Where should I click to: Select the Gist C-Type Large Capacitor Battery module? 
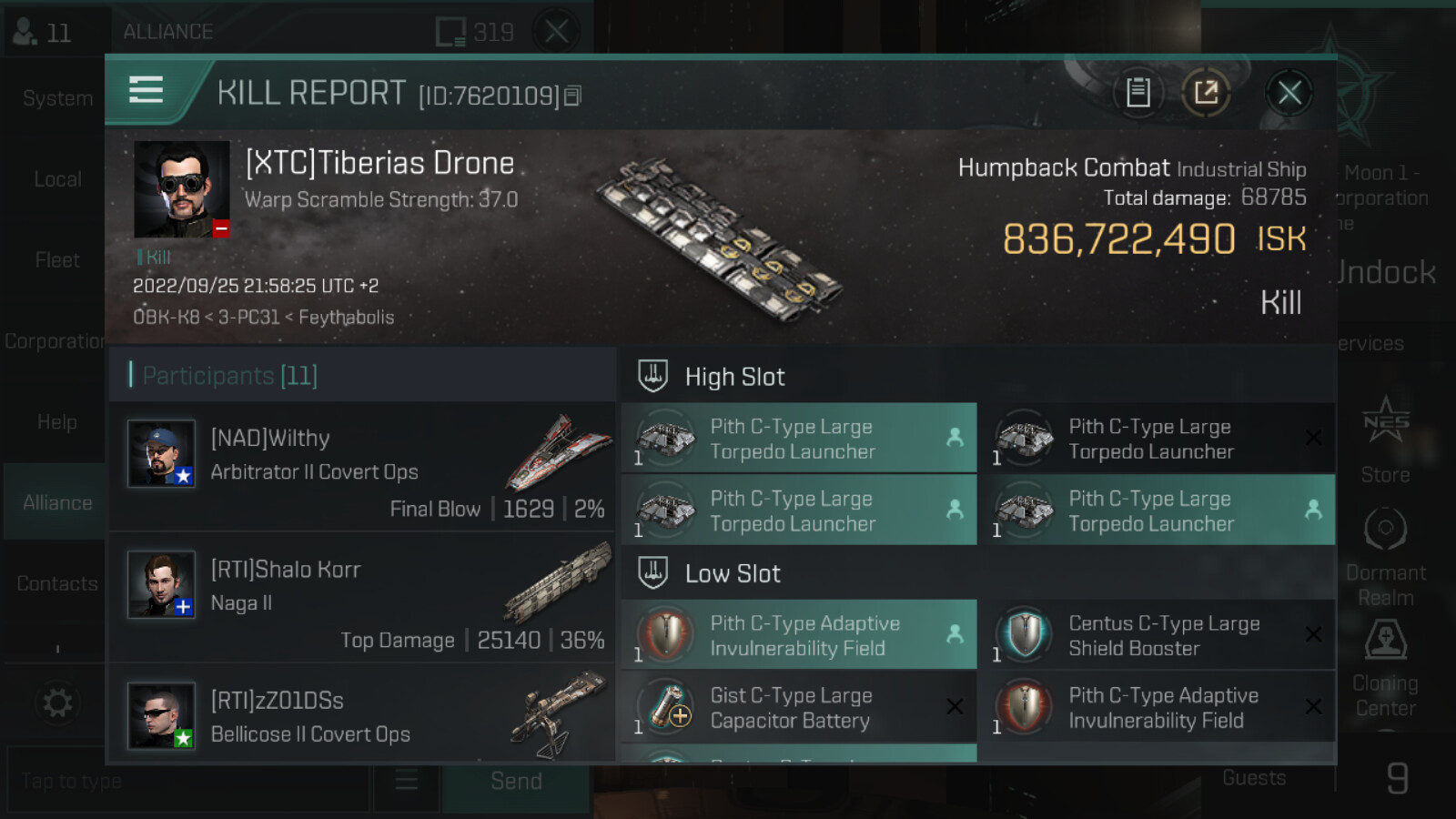[799, 707]
